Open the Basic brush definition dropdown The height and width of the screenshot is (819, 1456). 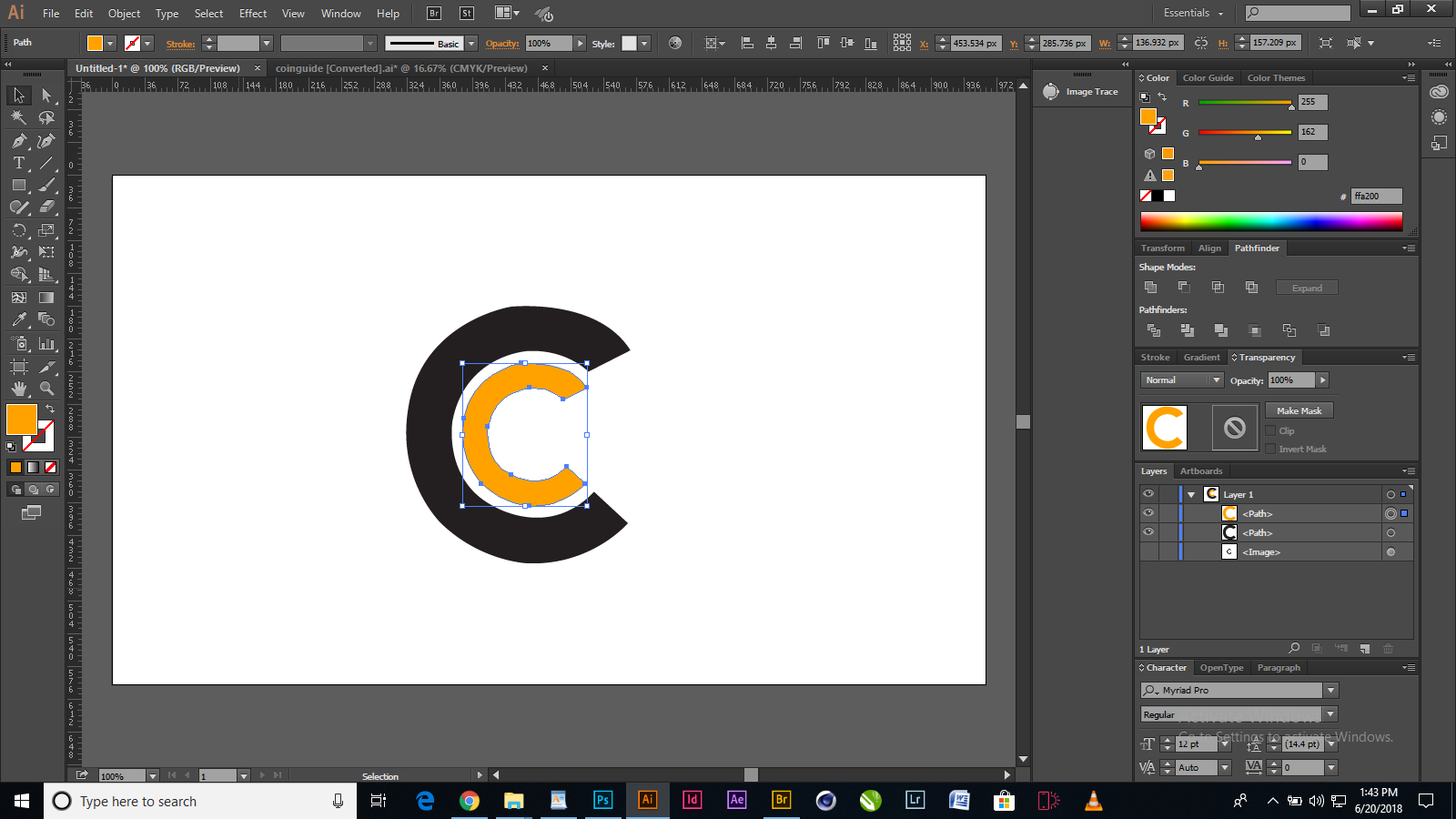pyautogui.click(x=471, y=44)
